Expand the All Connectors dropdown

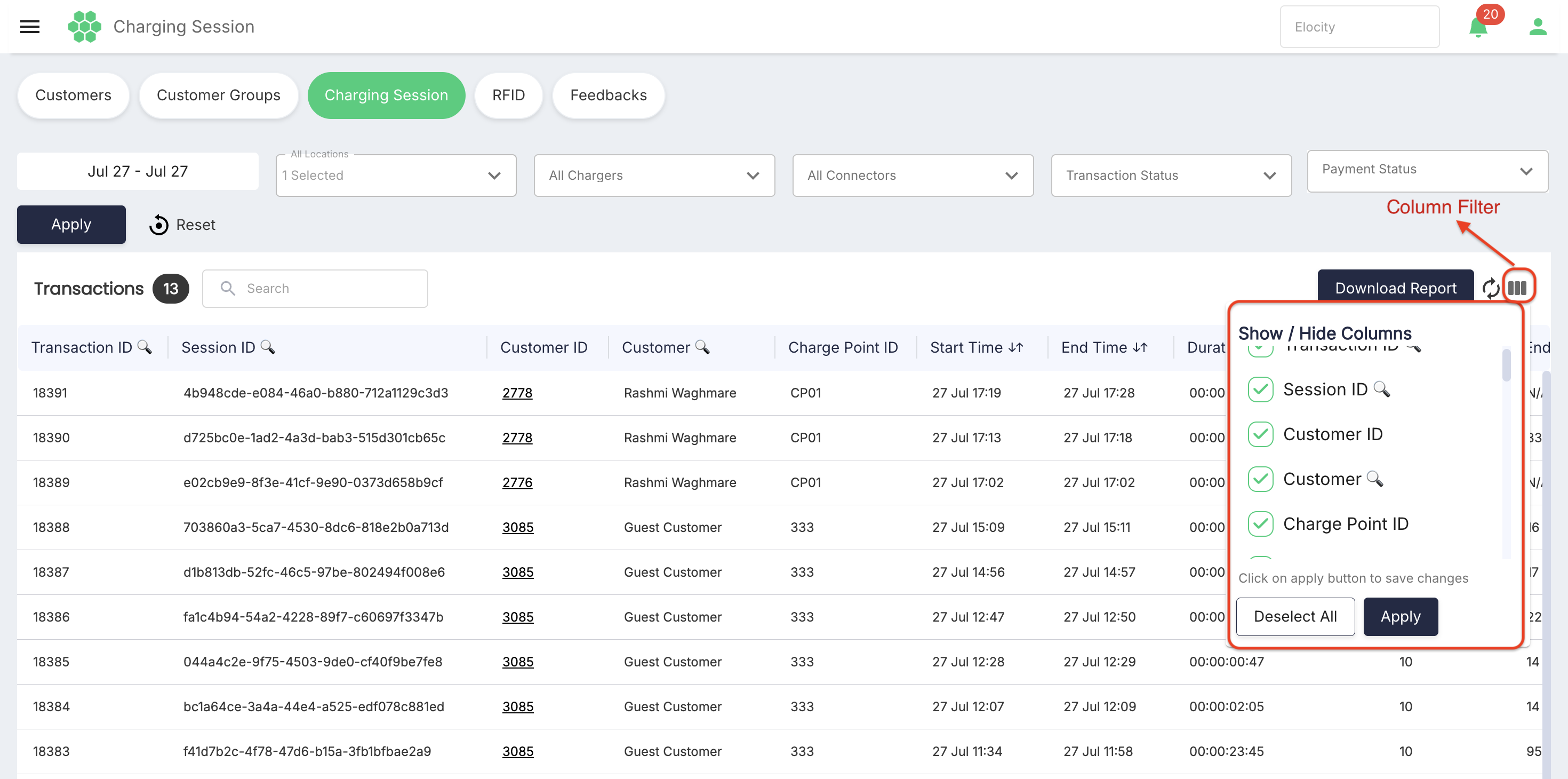click(x=913, y=176)
